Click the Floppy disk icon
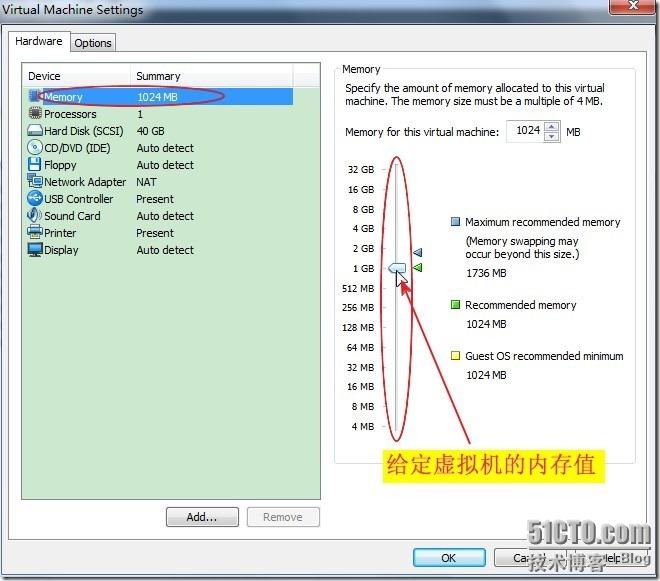The image size is (660, 581). 35,164
